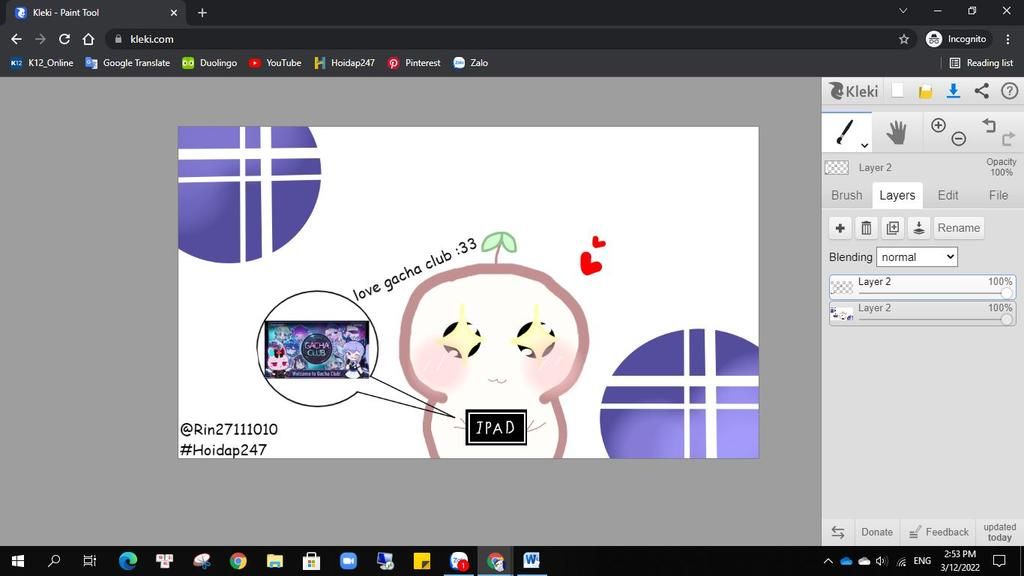Image resolution: width=1024 pixels, height=576 pixels.
Task: Switch to the Brush tab
Action: pos(846,195)
